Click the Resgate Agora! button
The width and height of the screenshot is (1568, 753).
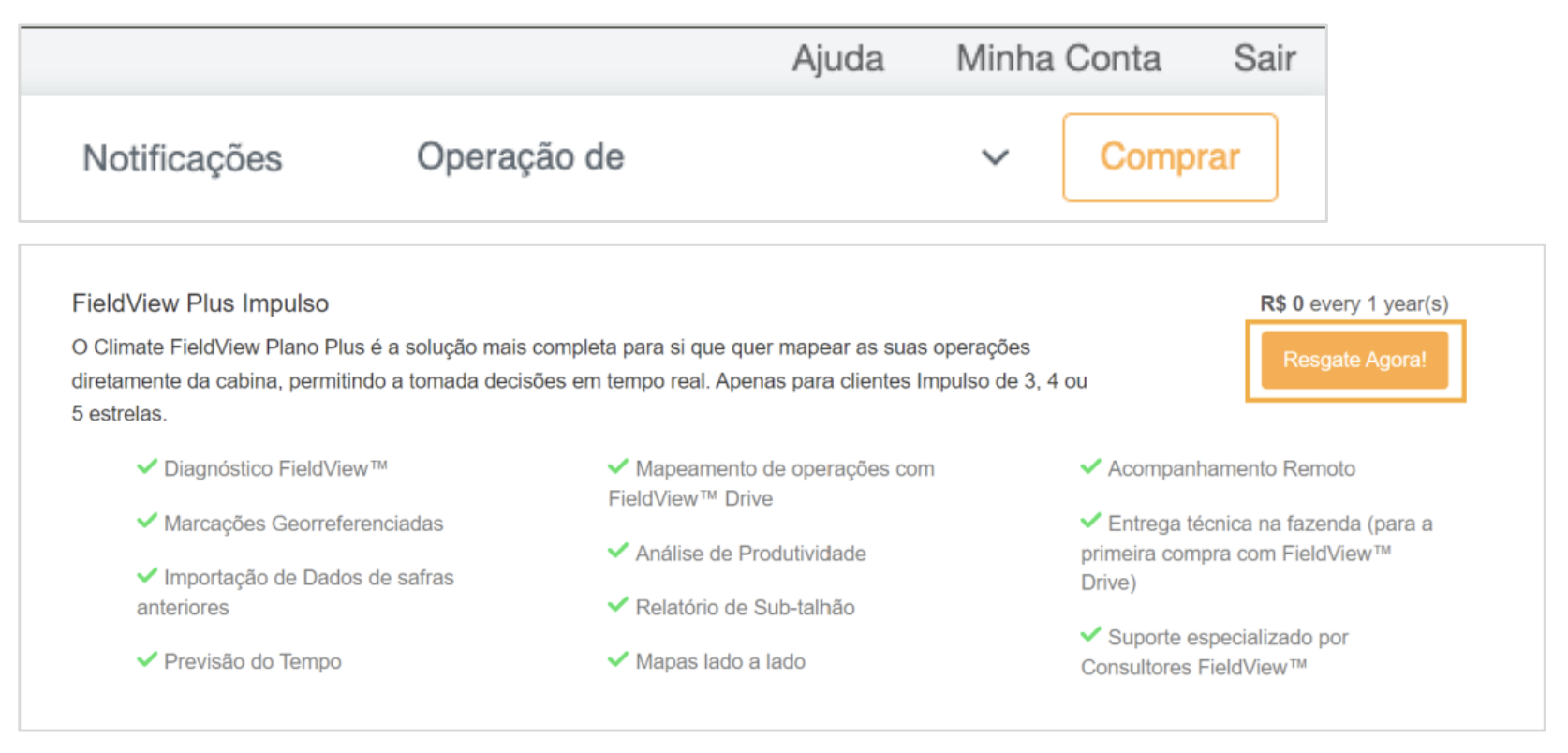(1354, 360)
